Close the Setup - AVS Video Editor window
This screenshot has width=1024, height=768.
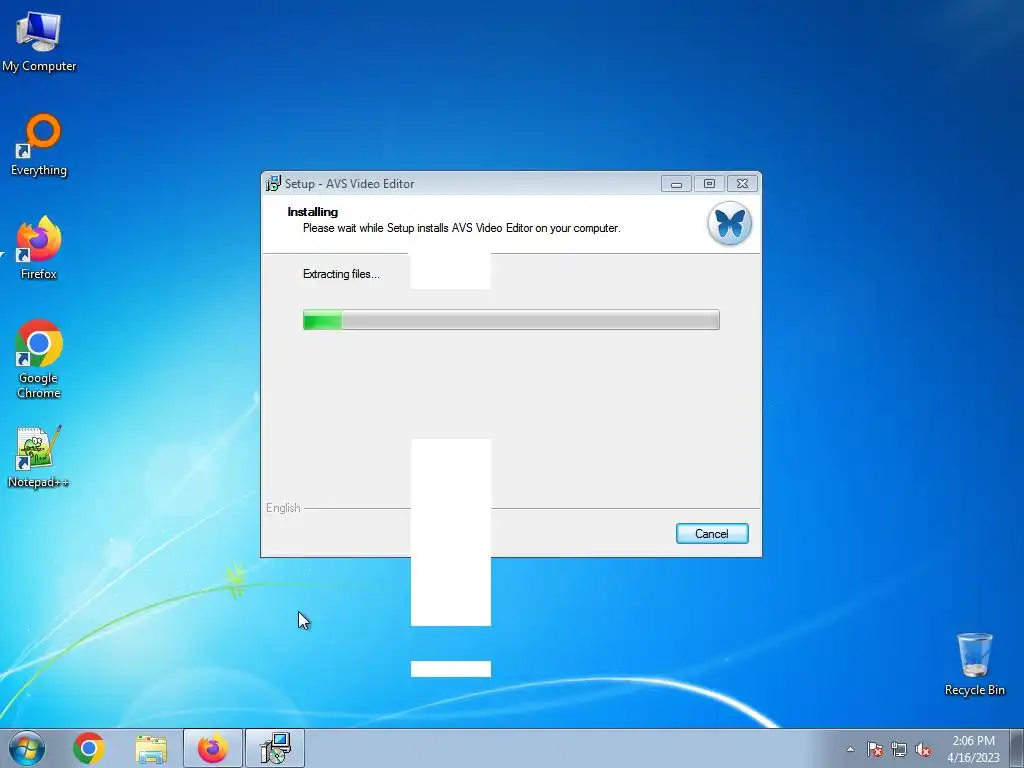pyautogui.click(x=743, y=184)
